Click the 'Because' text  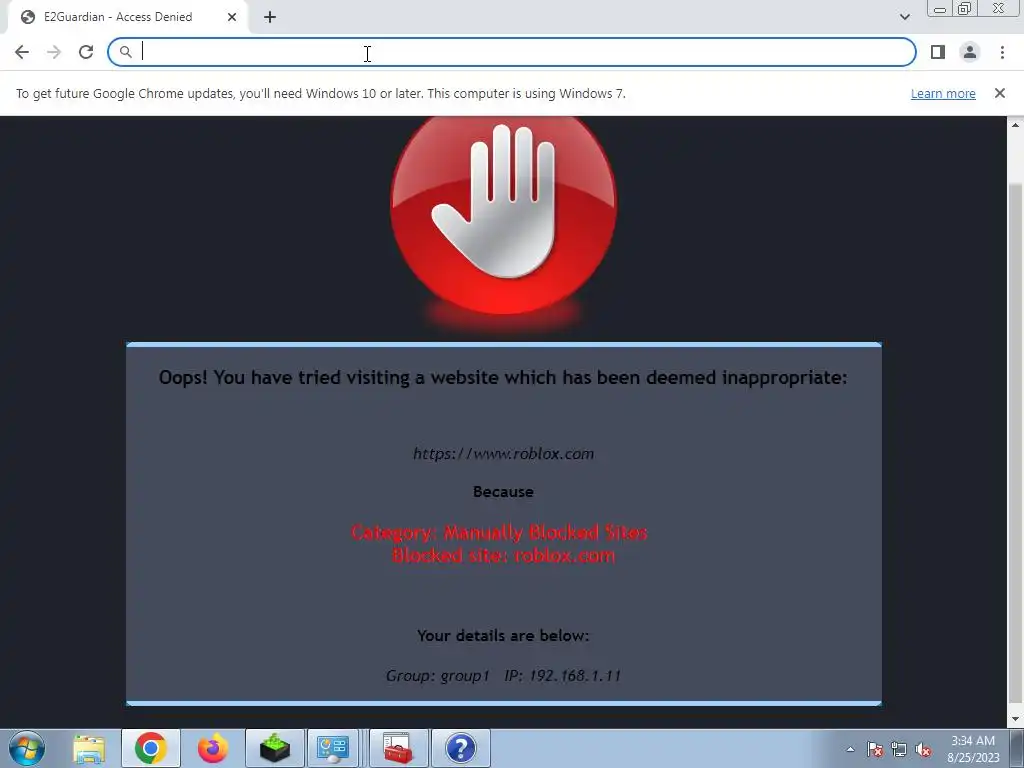click(x=503, y=492)
